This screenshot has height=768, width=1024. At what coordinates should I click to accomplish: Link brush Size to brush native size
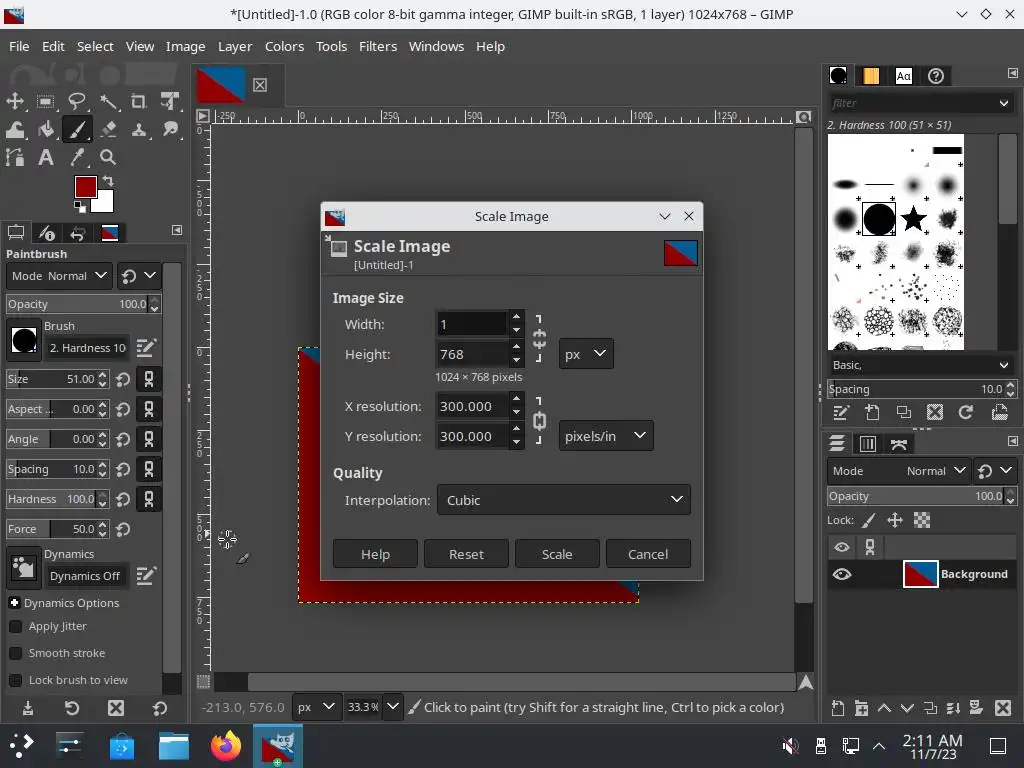149,379
